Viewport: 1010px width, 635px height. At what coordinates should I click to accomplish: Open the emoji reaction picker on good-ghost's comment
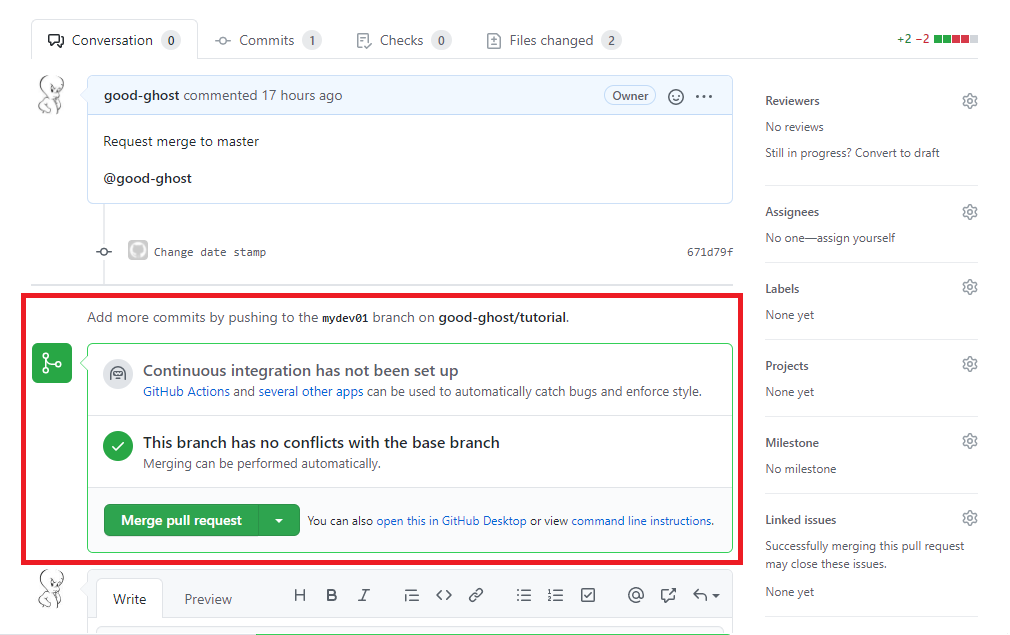point(675,96)
